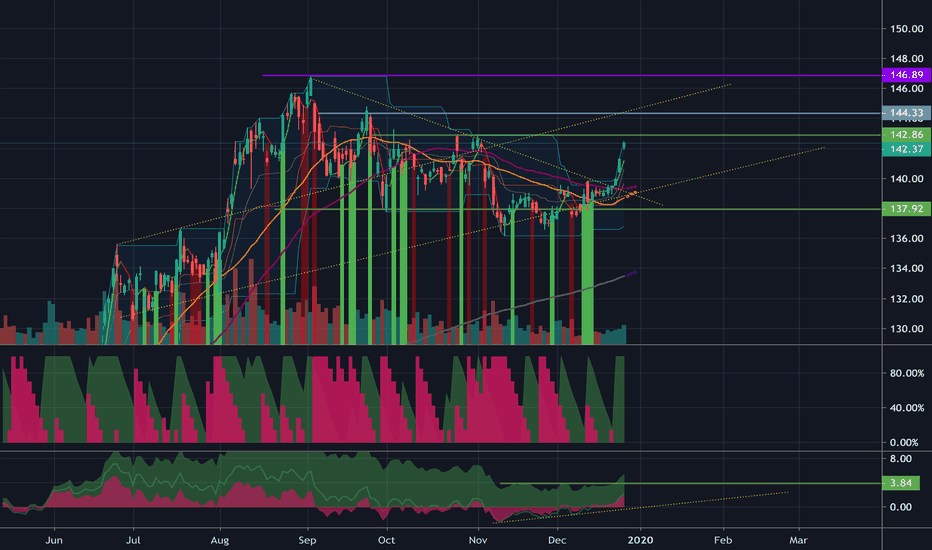Click the 144.33 price level label
This screenshot has height=550, width=932.
pyautogui.click(x=906, y=113)
